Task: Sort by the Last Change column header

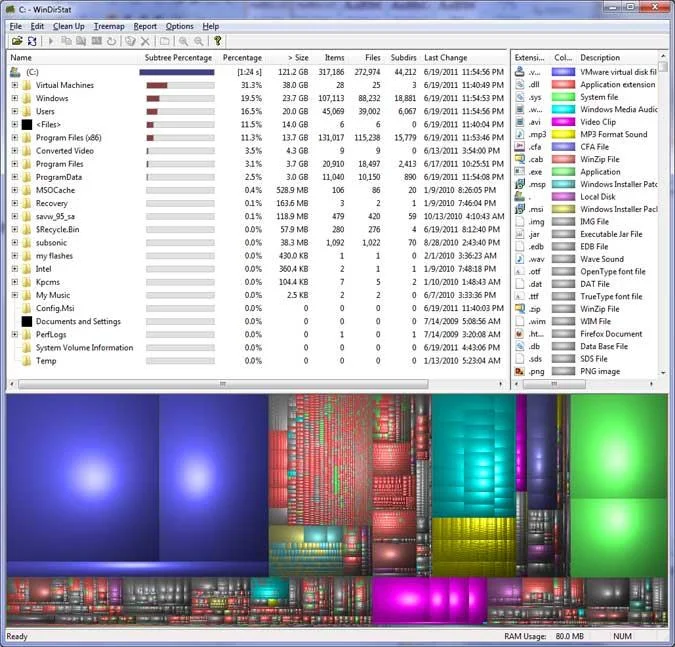Action: pos(446,58)
